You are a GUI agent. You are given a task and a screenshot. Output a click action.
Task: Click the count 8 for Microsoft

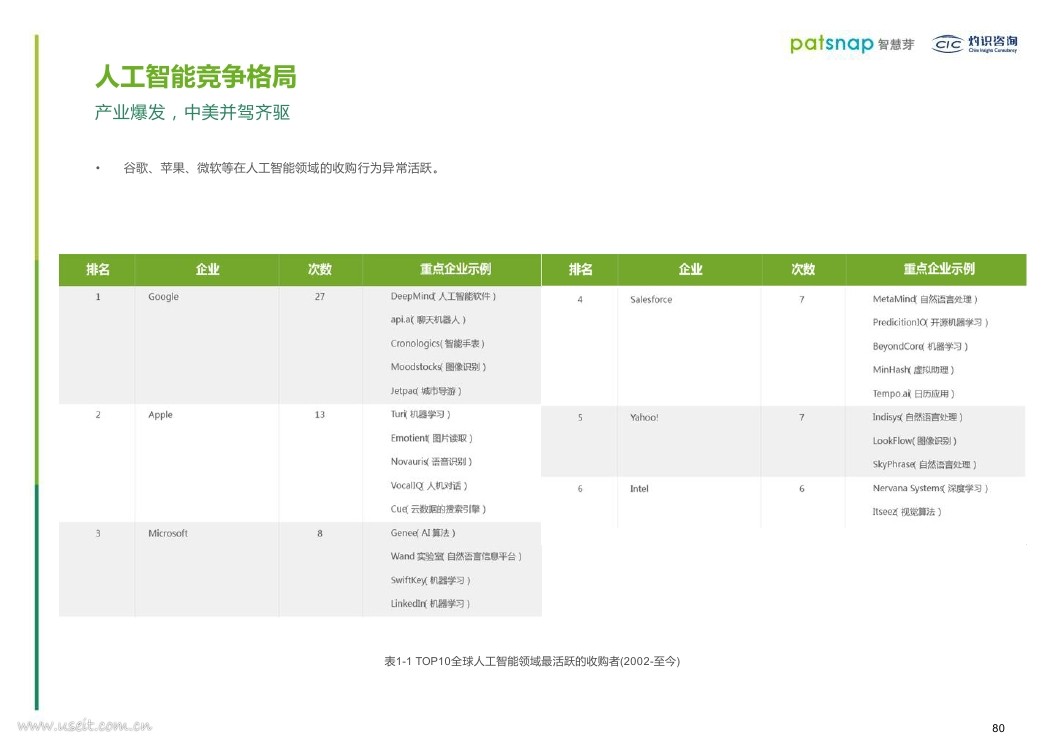pyautogui.click(x=320, y=533)
